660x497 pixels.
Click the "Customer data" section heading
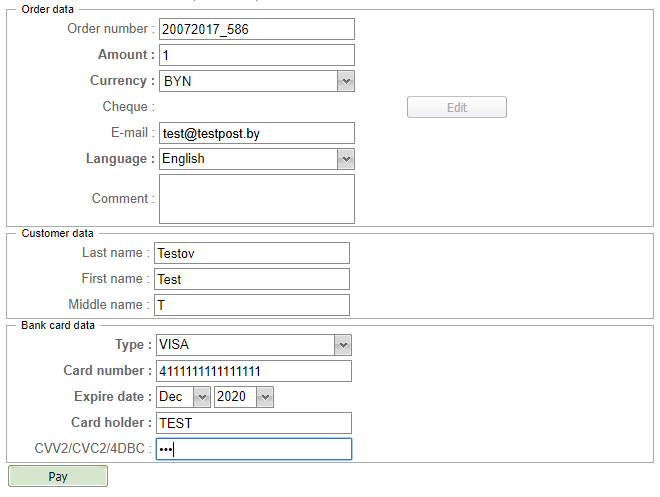[x=57, y=233]
